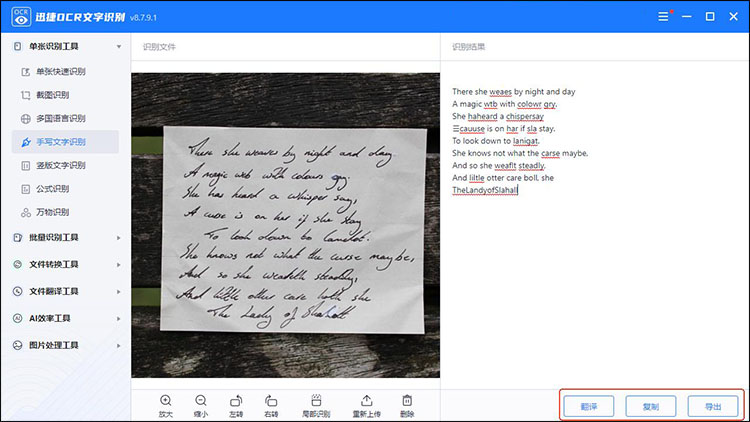This screenshot has height=422, width=750.
Task: Open 截图识别 menu item
Action: tap(65, 95)
